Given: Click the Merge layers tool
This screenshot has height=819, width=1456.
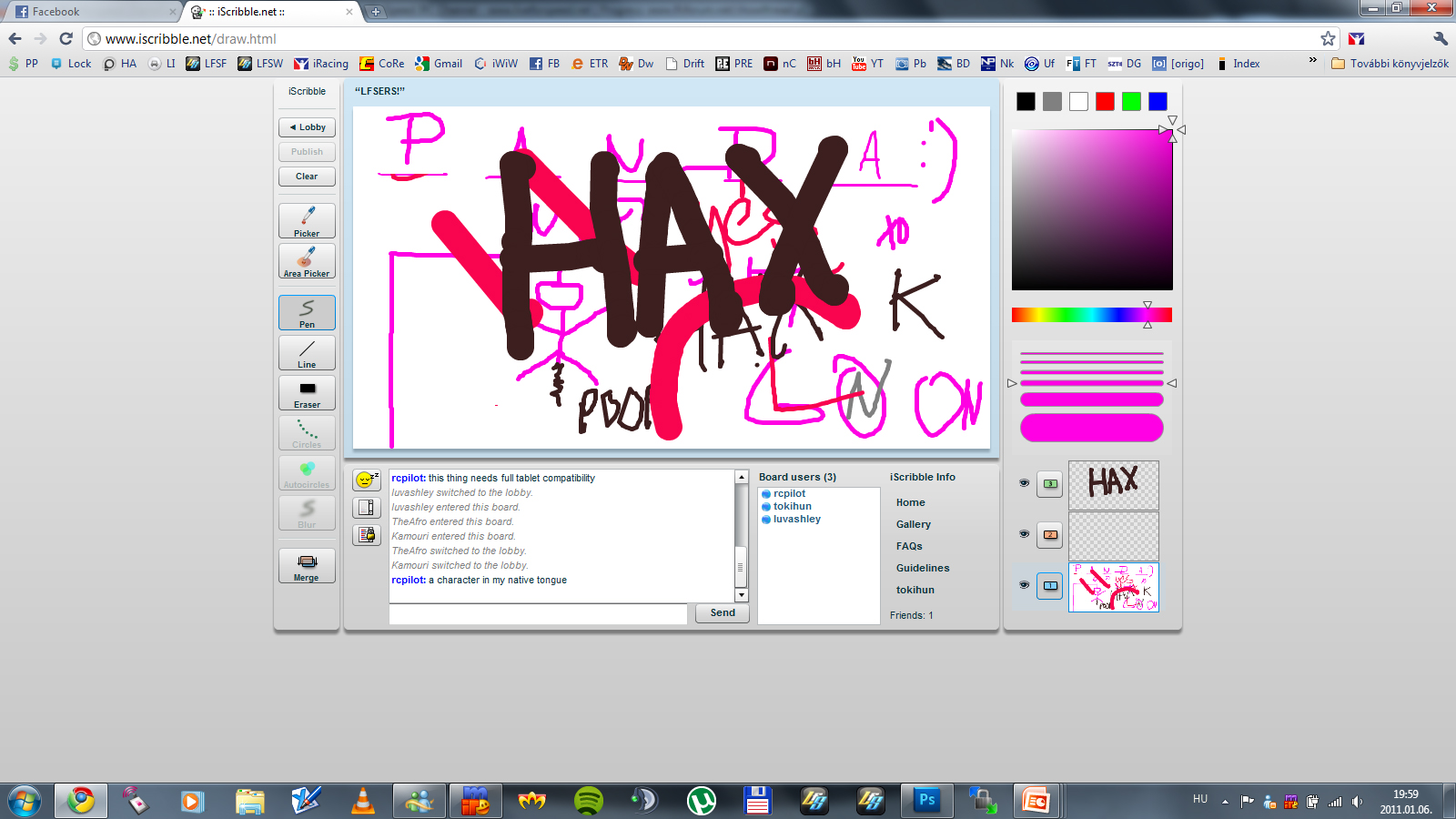Looking at the screenshot, I should [307, 565].
